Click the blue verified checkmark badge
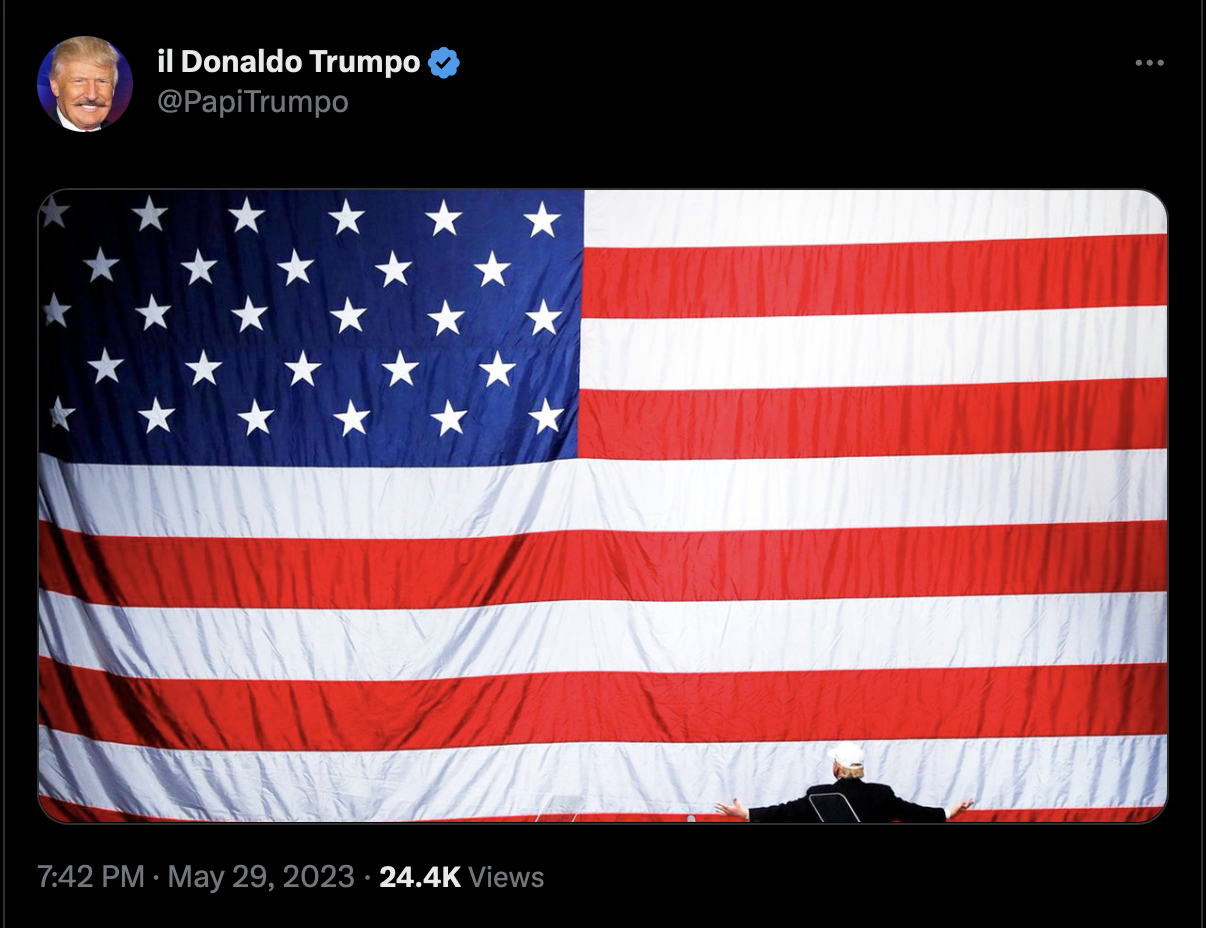1206x928 pixels. pos(444,63)
